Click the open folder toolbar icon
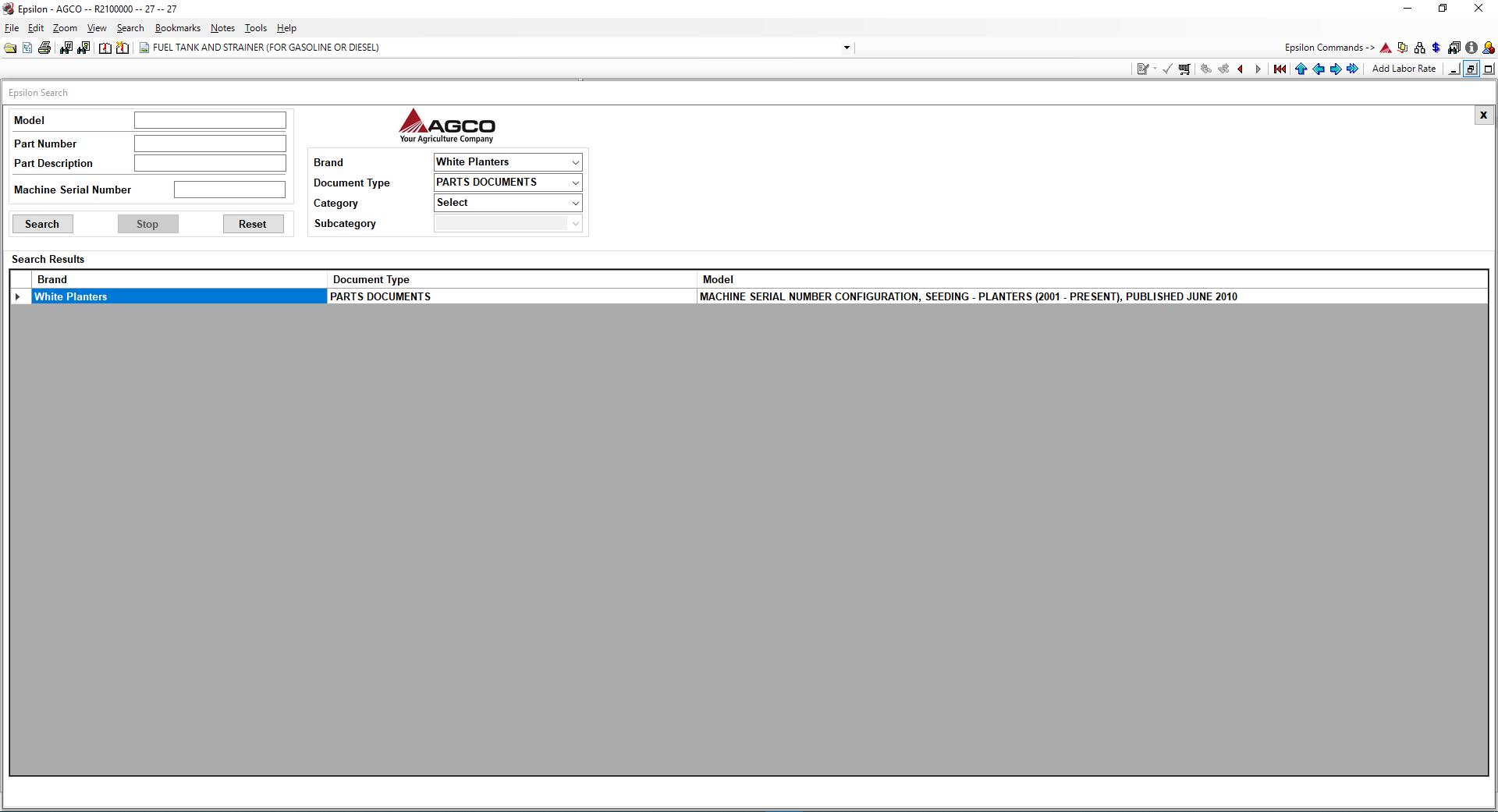Screen dimensions: 1498x812 tap(10, 48)
